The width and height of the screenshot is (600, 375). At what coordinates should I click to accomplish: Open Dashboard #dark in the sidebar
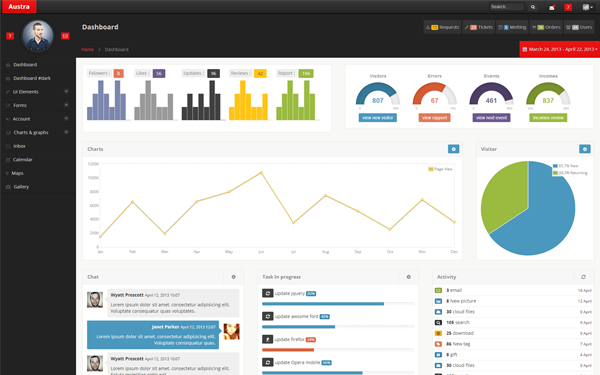point(38,78)
